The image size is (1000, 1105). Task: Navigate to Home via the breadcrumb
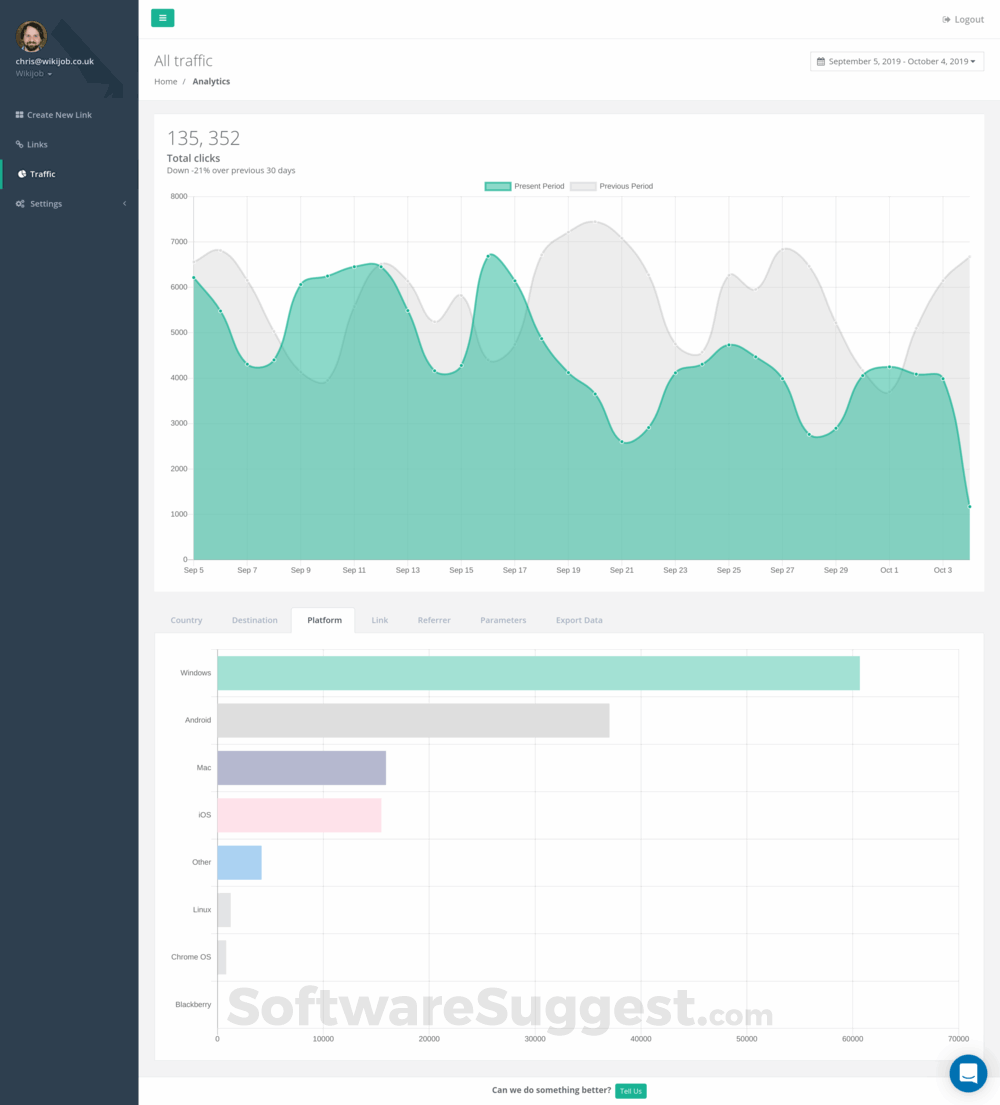(165, 81)
